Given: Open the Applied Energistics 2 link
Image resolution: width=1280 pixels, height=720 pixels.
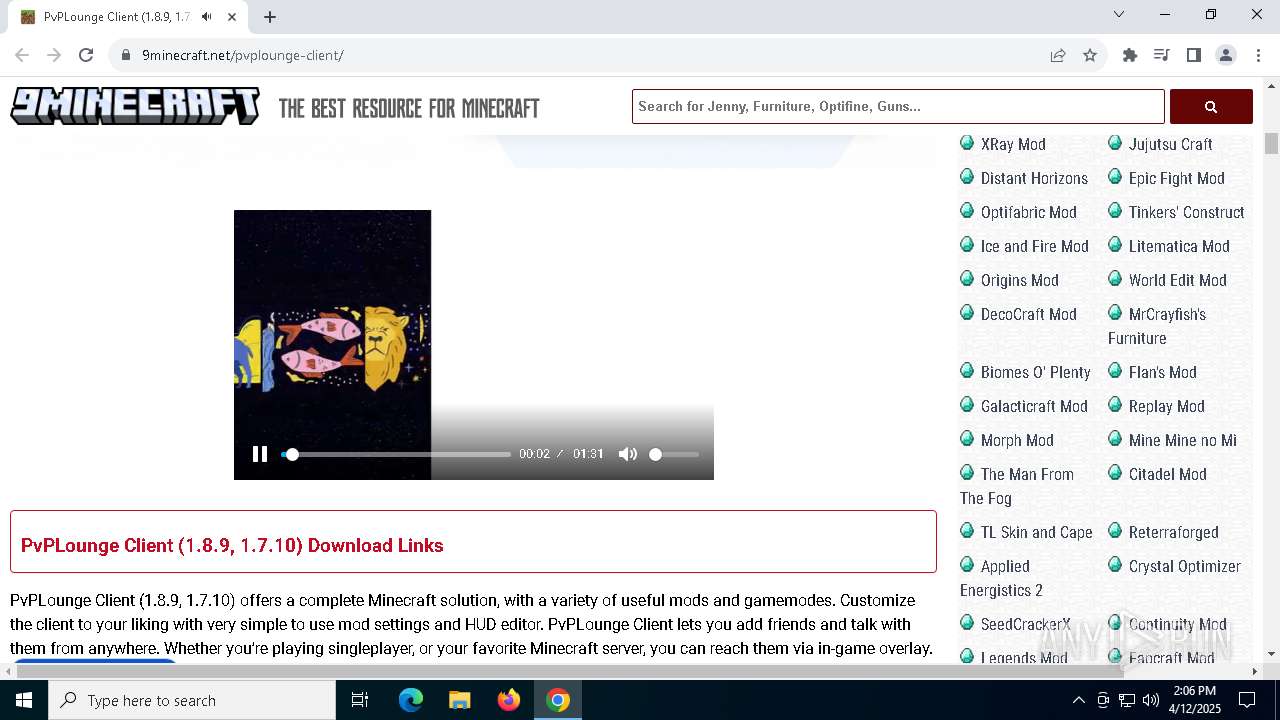Looking at the screenshot, I should (1001, 578).
